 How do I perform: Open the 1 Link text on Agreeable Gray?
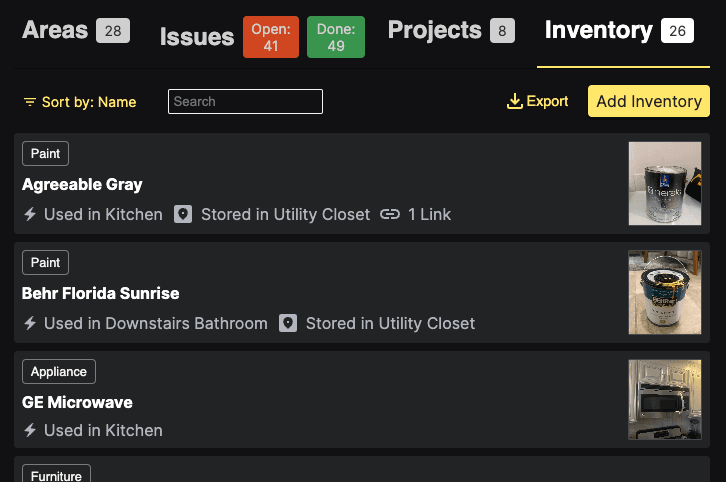429,214
